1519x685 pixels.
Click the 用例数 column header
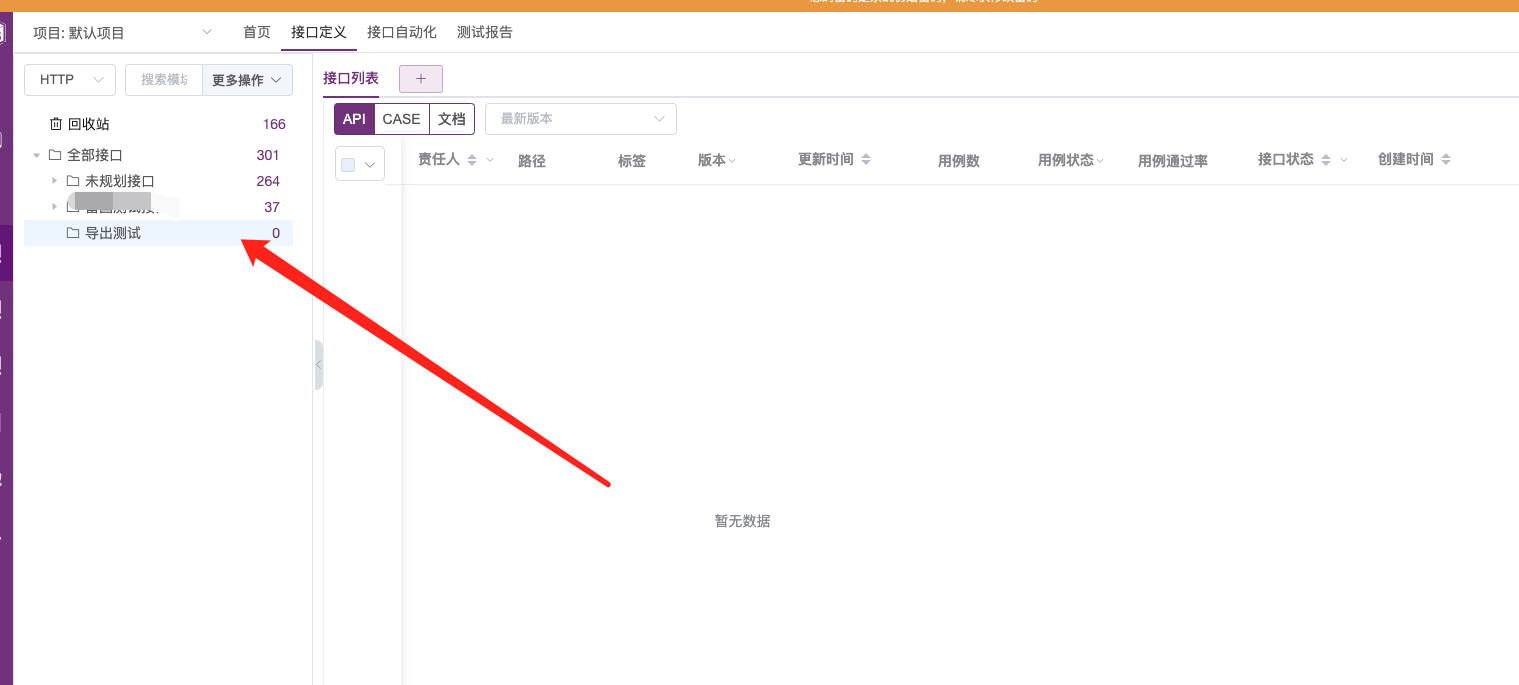coord(959,161)
